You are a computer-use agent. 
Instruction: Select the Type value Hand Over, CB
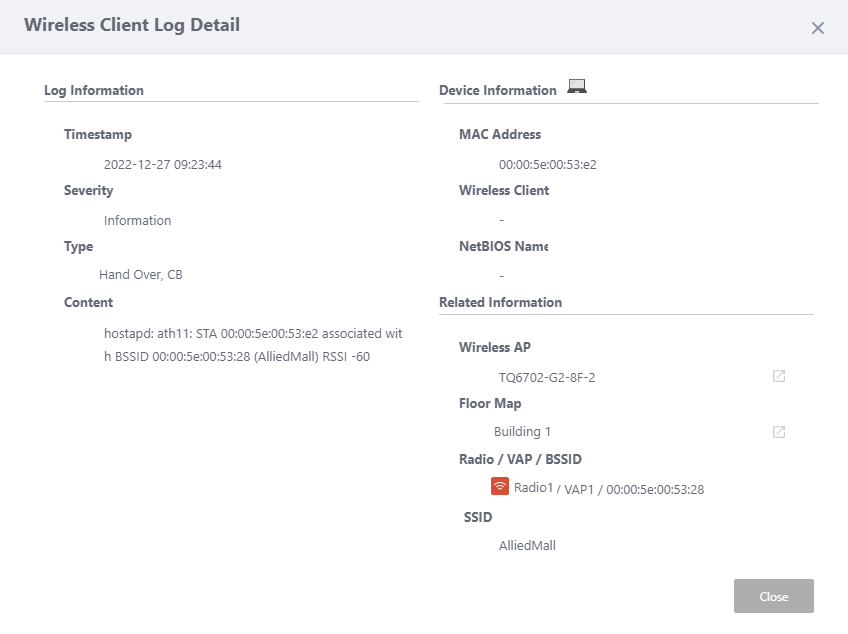(x=141, y=275)
